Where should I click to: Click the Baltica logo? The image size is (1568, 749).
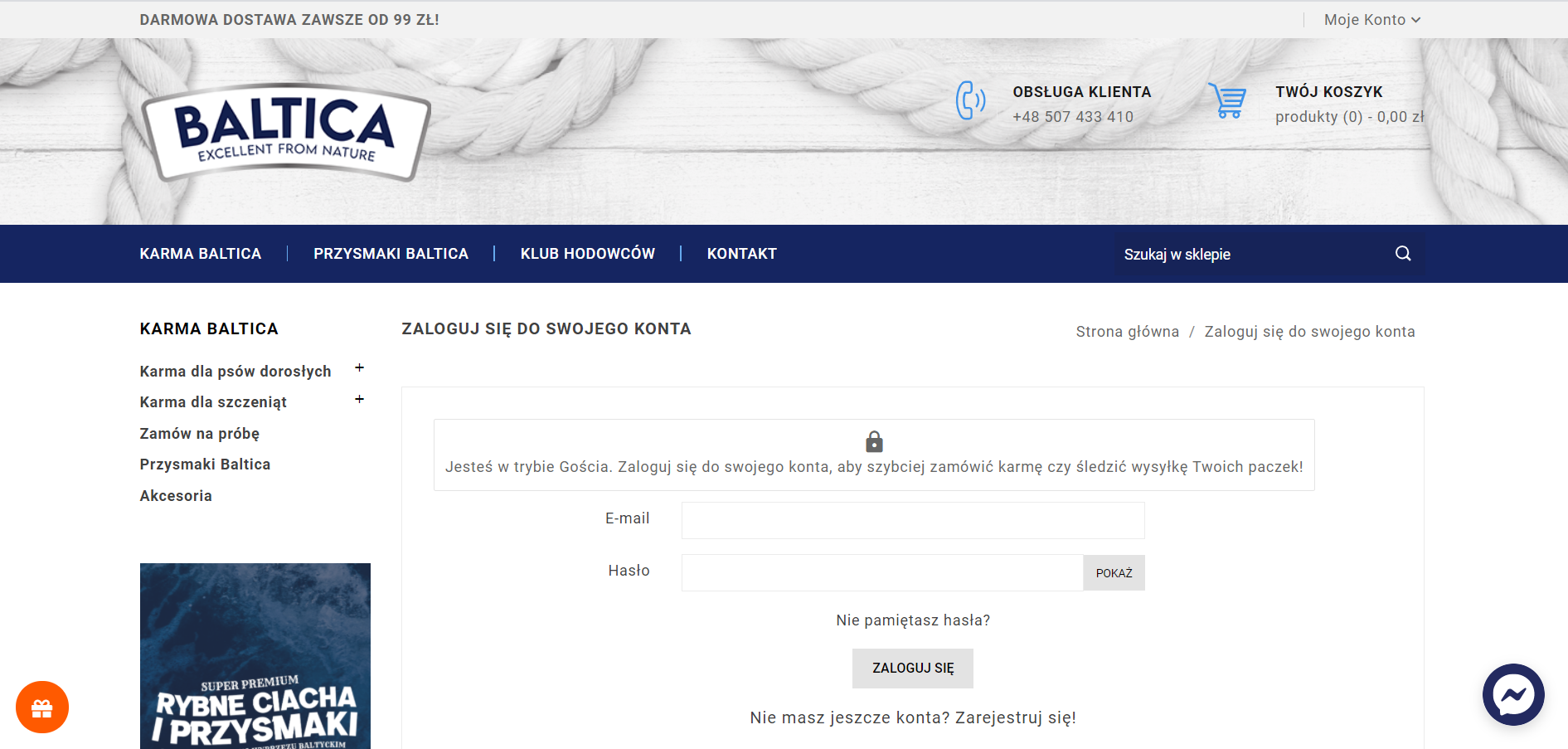click(x=286, y=132)
